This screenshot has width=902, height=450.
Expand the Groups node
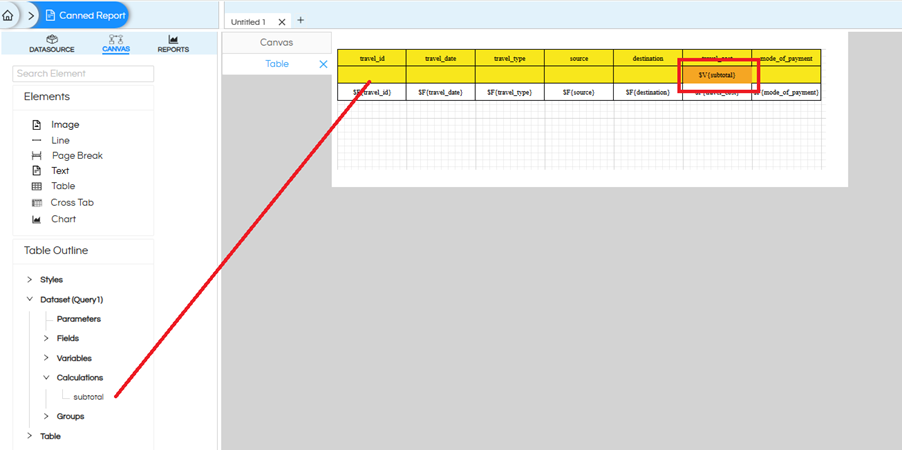47,416
